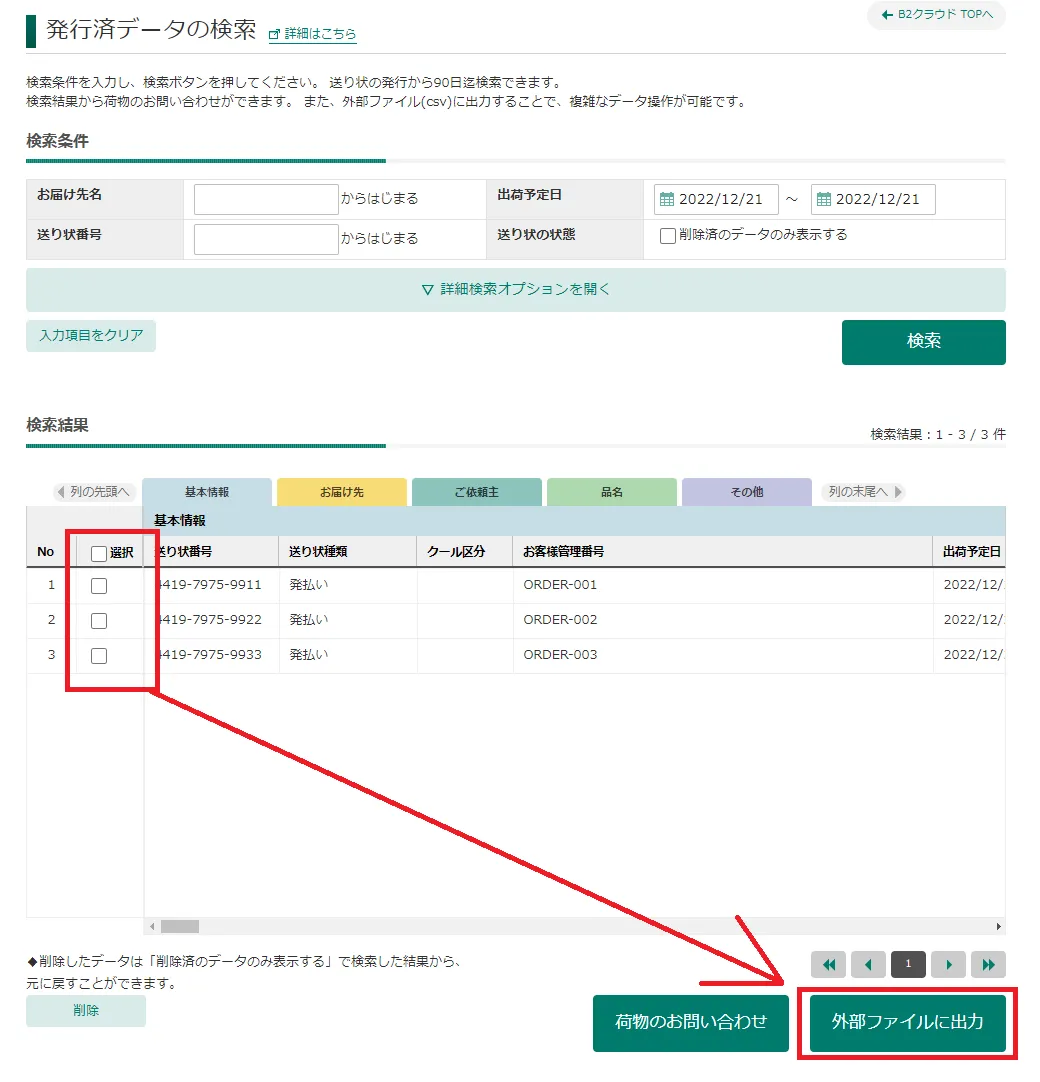1040x1082 pixels.
Task: Click the お届け先名 input field
Action: pyautogui.click(x=266, y=199)
